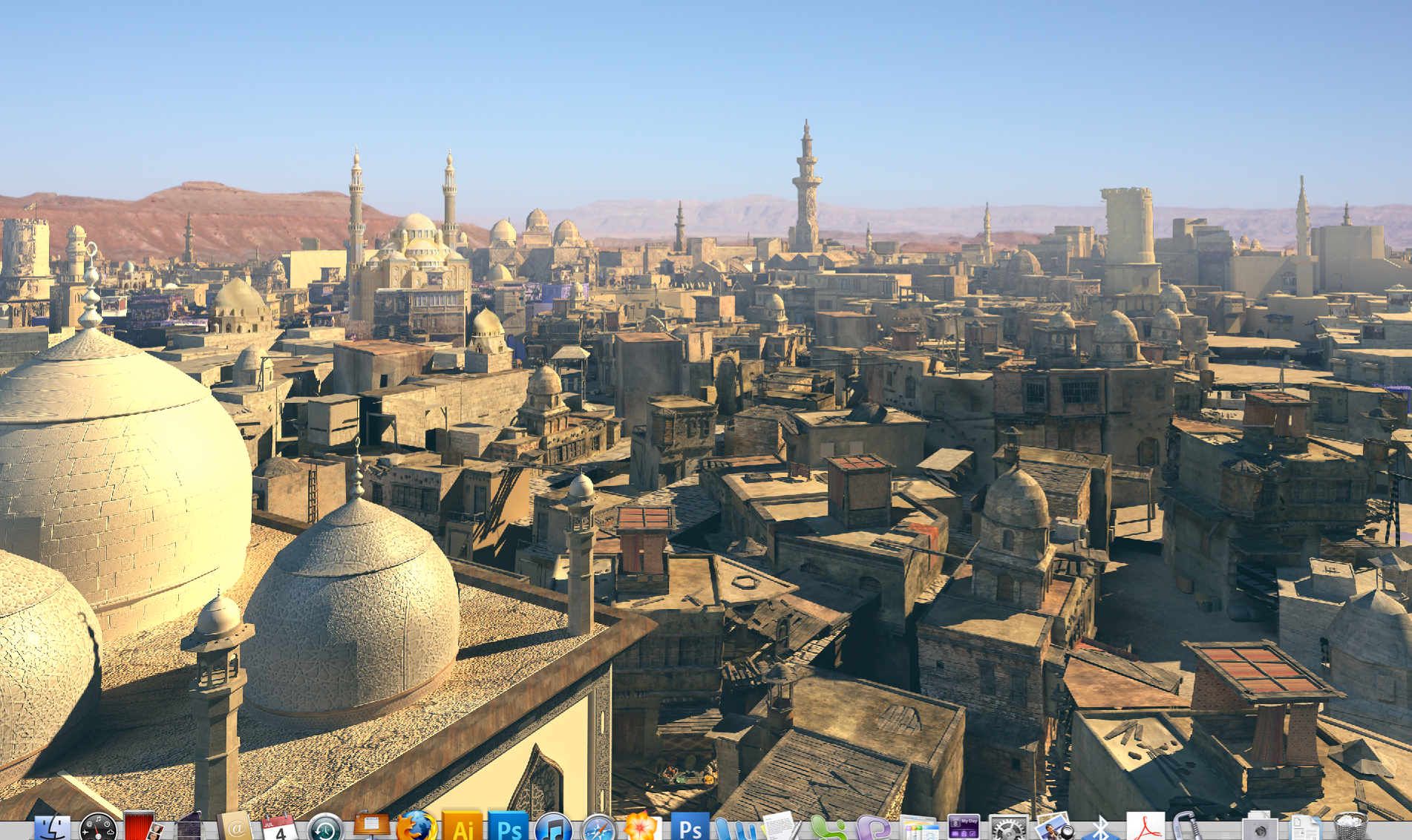This screenshot has height=840, width=1412.
Task: Open TextEdit paper-and-pen icon
Action: [781, 827]
